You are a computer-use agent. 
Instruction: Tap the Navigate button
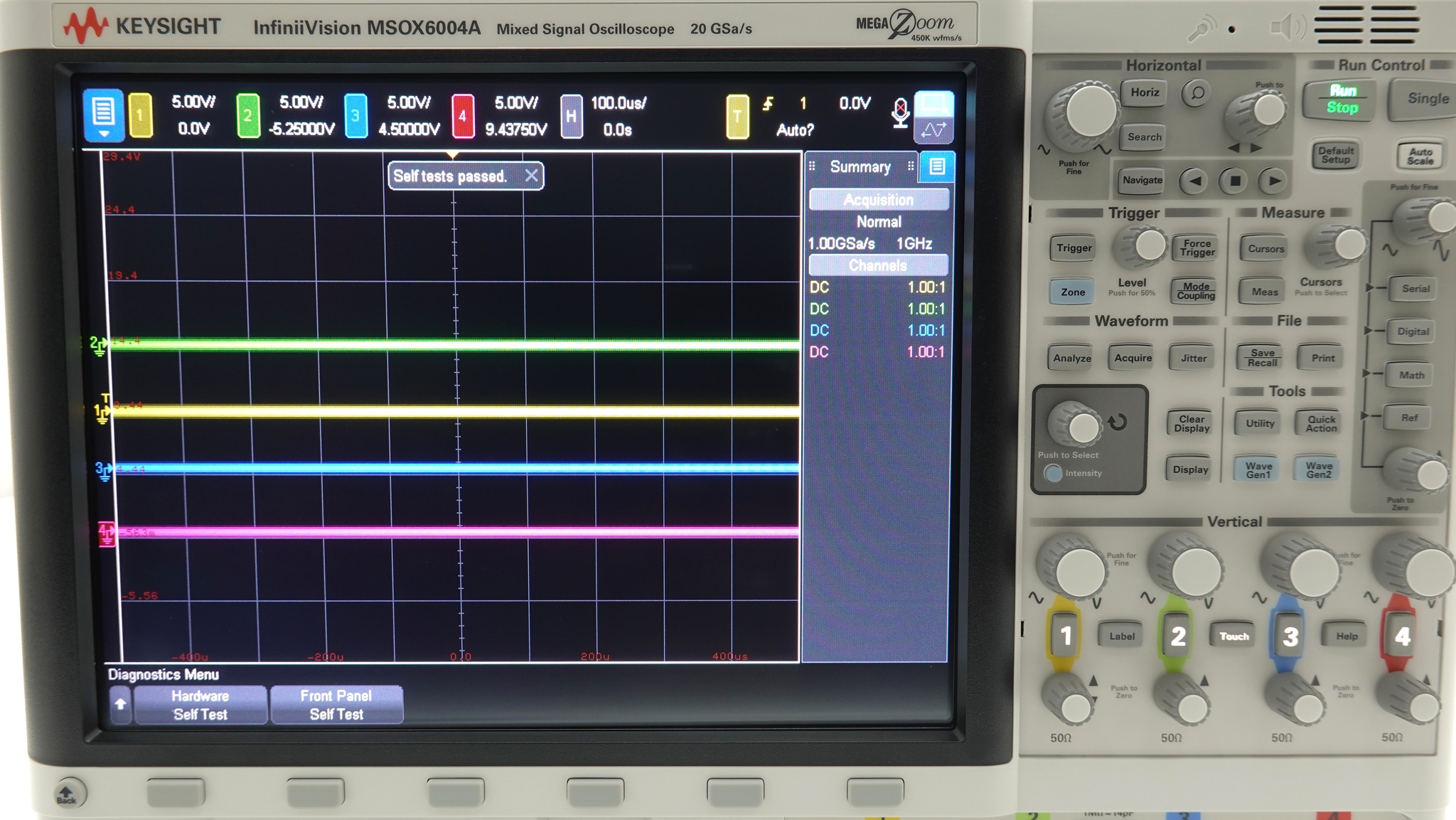click(x=1142, y=180)
